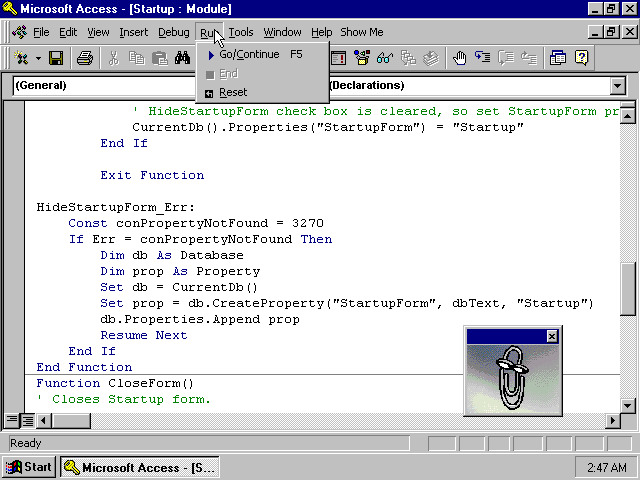This screenshot has width=640, height=480.
Task: Open the View menu
Action: pos(98,32)
